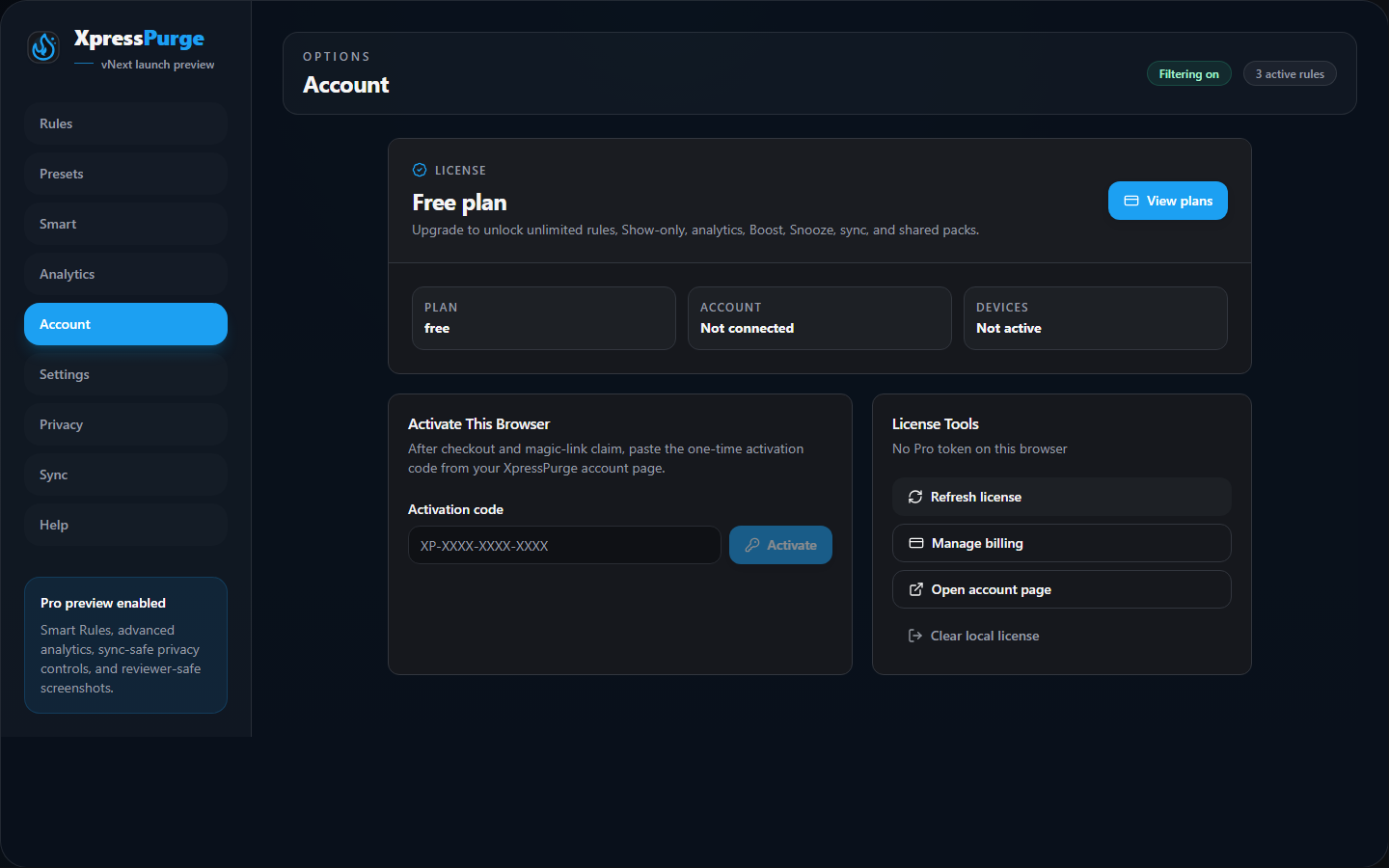Click the key icon on Activate button

[x=752, y=545]
